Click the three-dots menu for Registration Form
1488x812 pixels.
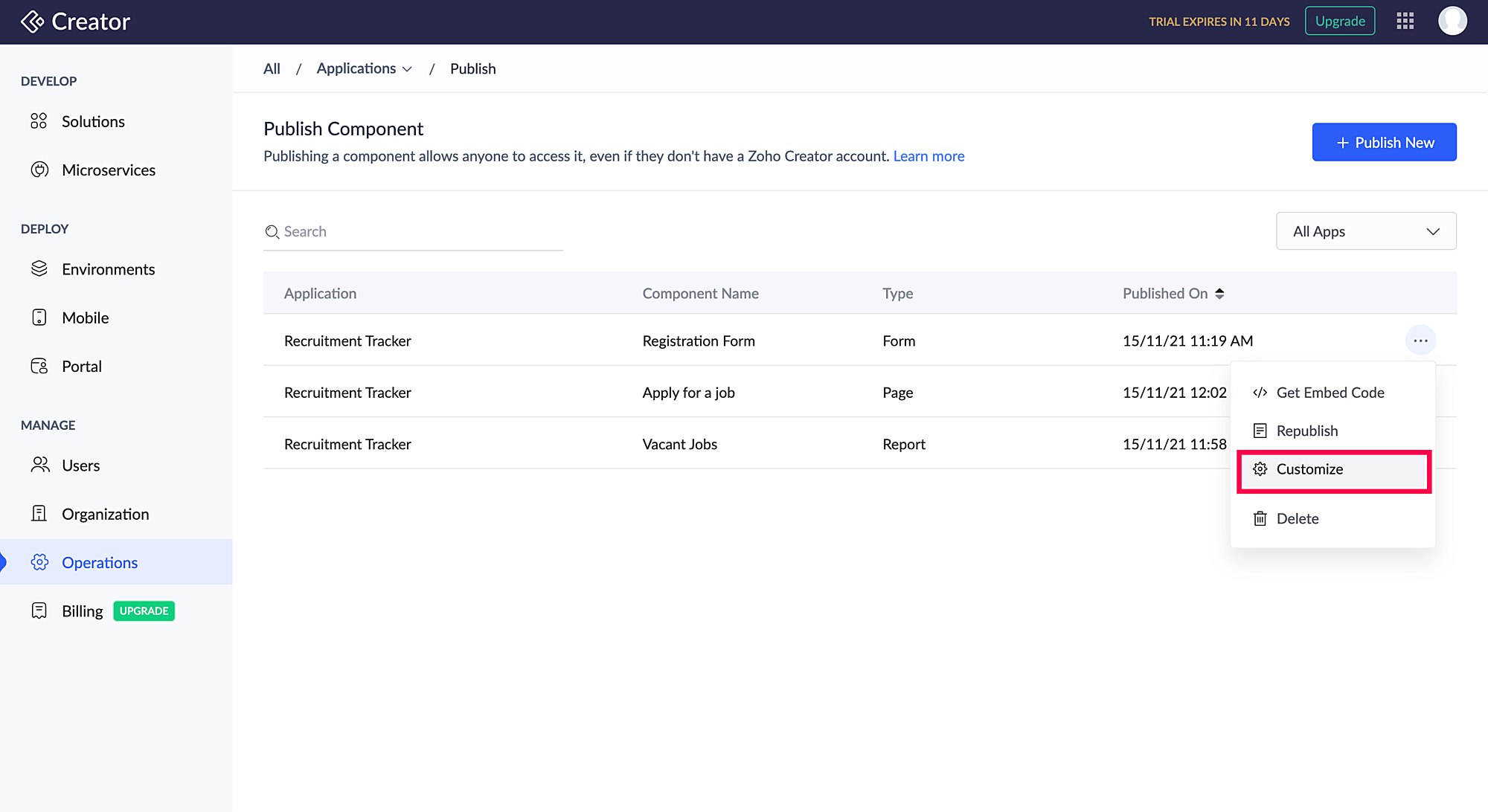pos(1420,341)
